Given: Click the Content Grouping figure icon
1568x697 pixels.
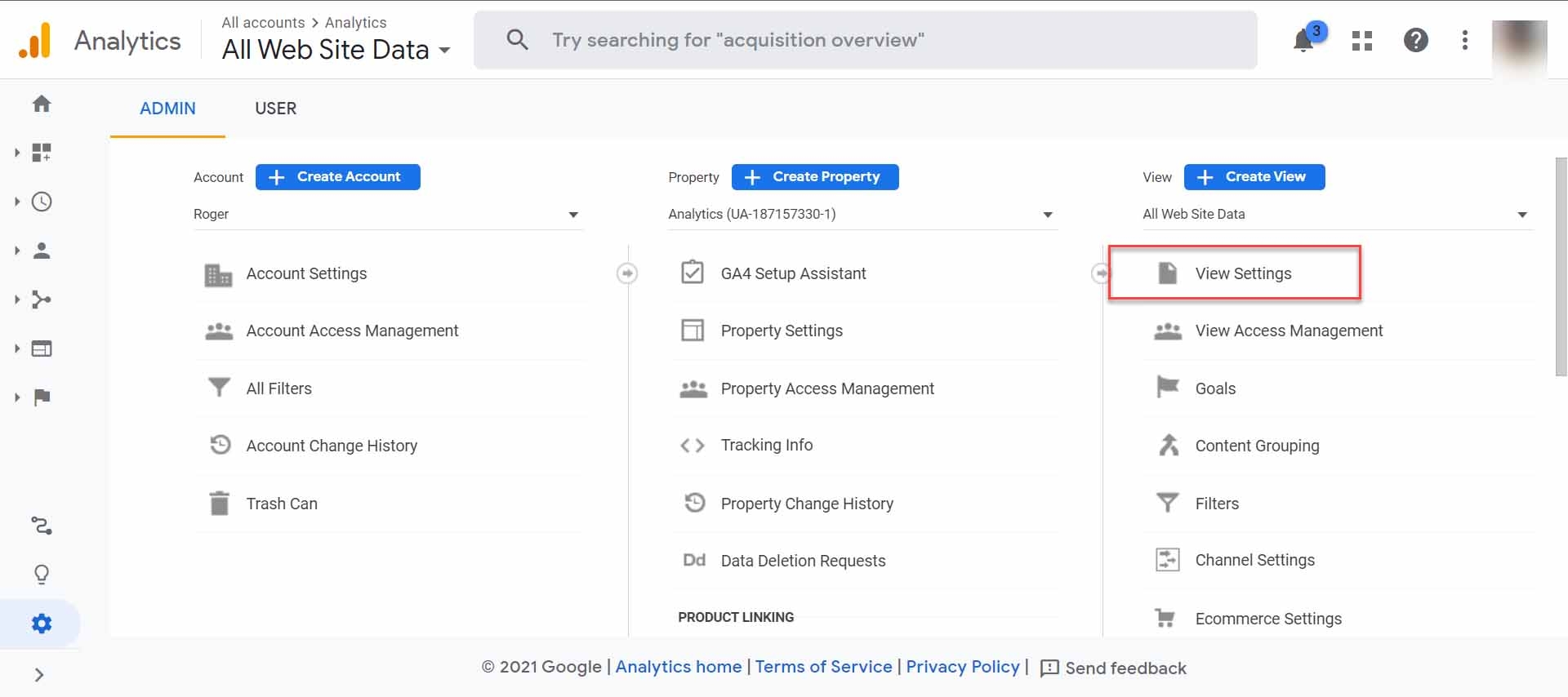Looking at the screenshot, I should tap(1169, 445).
